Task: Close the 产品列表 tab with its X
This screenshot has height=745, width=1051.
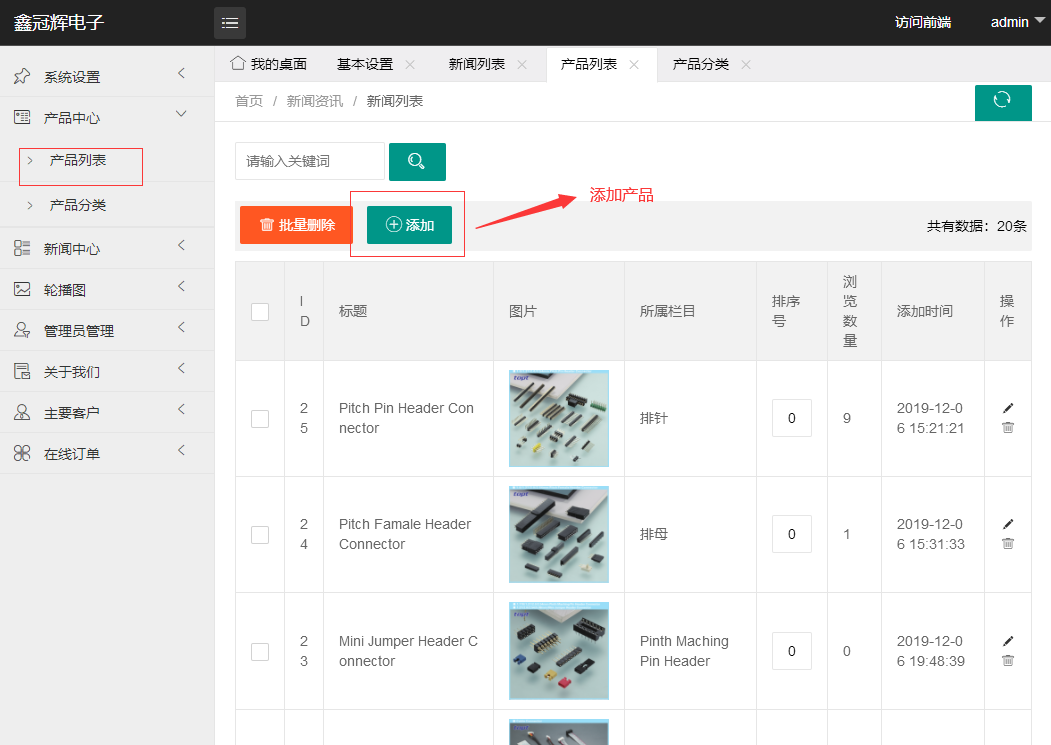Action: point(634,65)
